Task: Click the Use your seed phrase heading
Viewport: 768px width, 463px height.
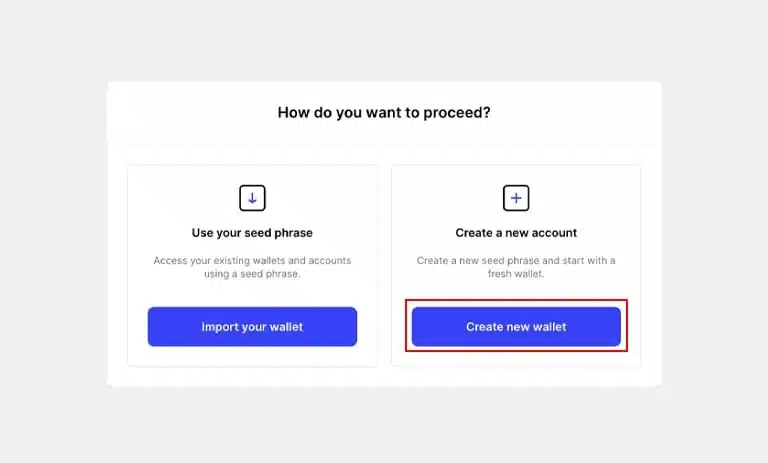Action: tap(252, 233)
